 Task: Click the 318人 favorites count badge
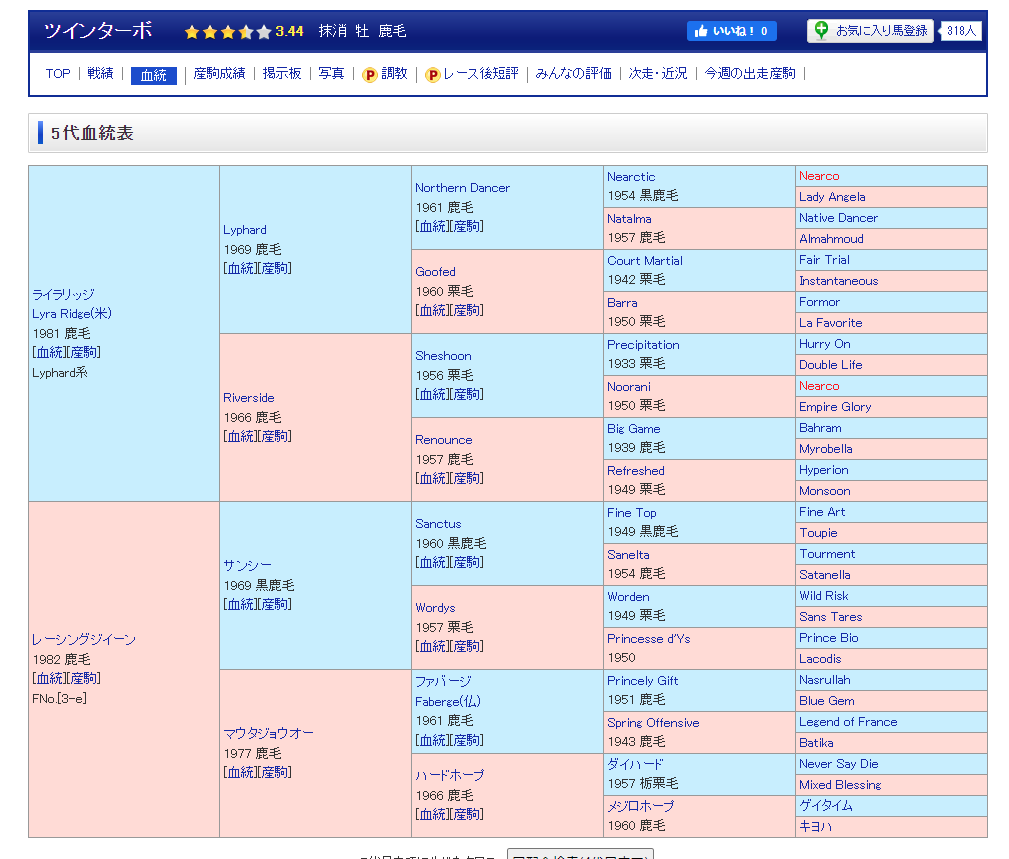(961, 31)
